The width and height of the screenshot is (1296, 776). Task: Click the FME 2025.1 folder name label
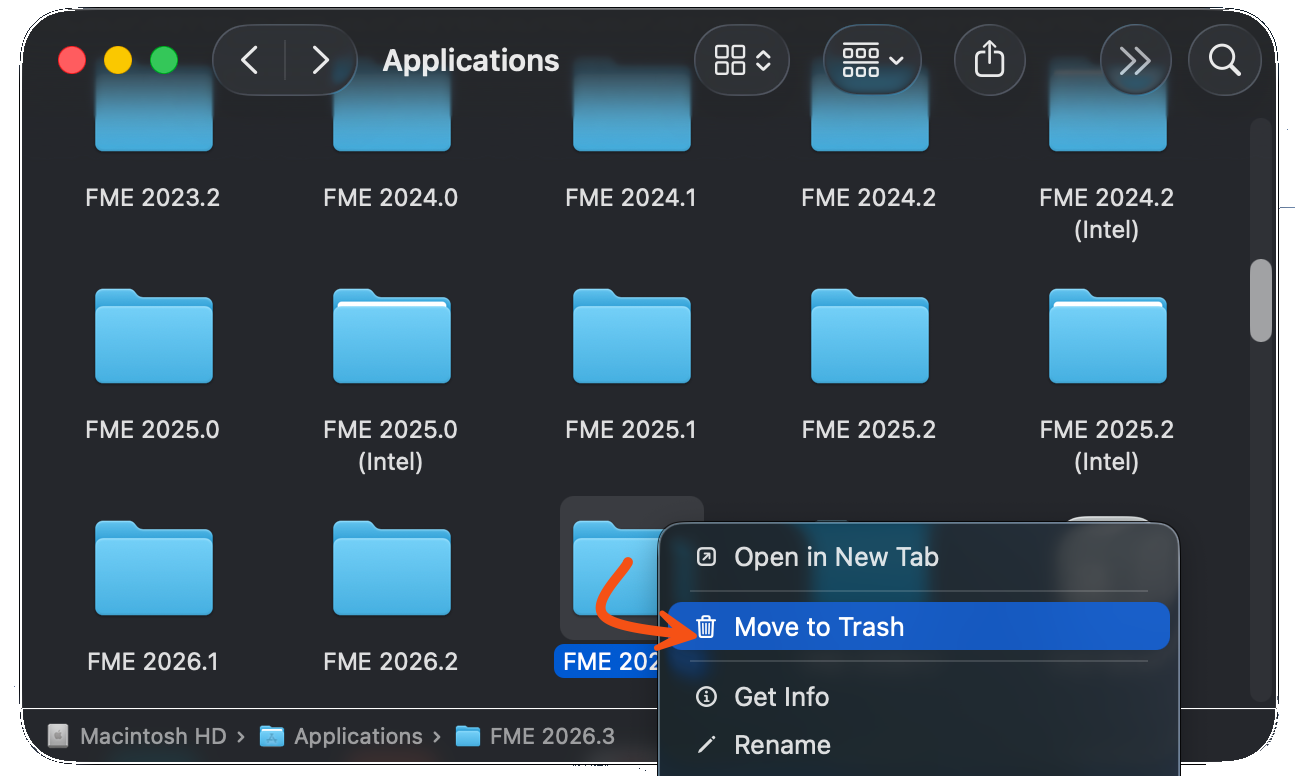click(630, 430)
